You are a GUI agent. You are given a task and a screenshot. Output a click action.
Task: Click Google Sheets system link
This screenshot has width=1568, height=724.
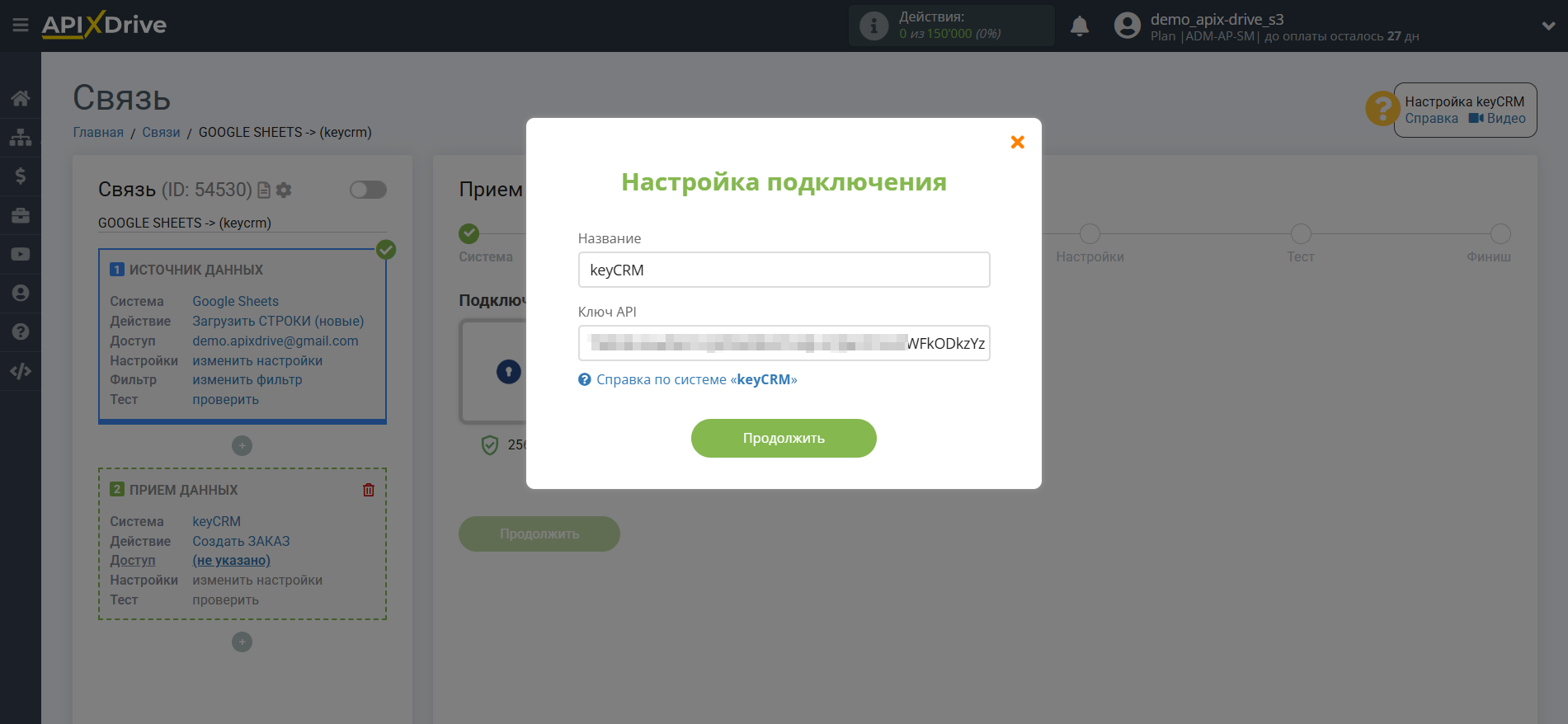[235, 301]
